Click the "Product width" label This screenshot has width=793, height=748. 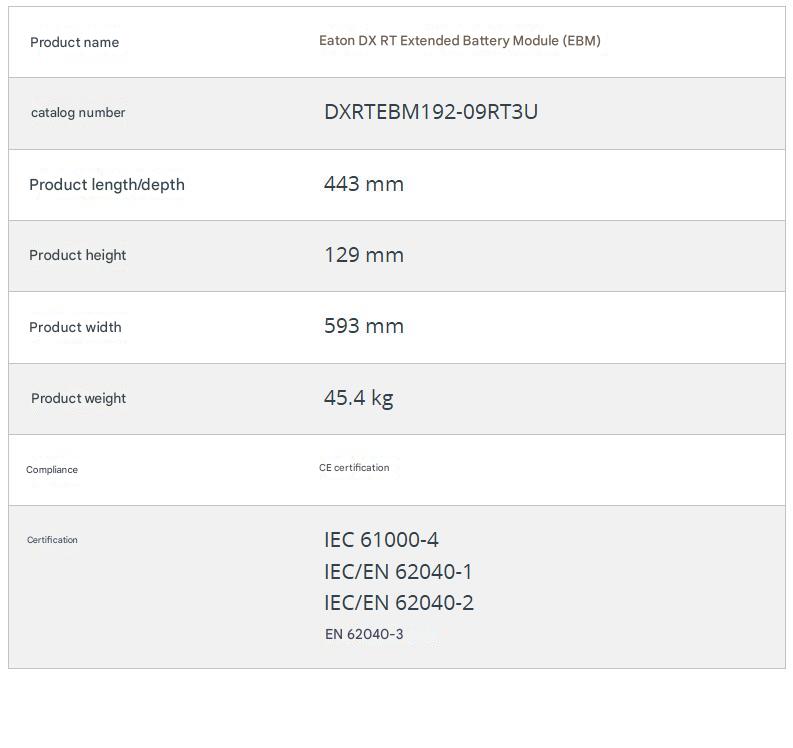(75, 327)
